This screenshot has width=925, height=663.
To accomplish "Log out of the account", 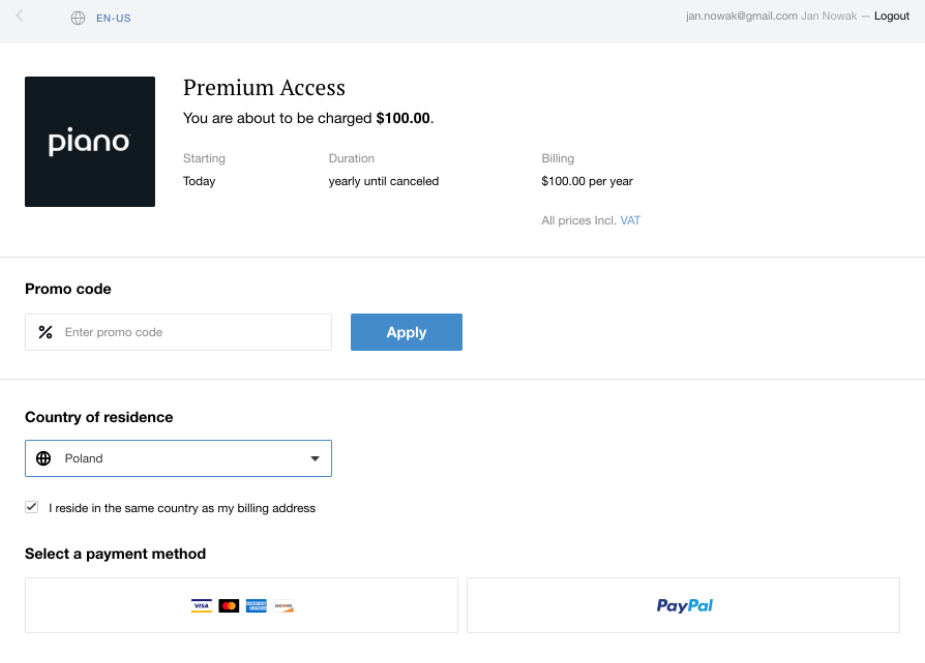I will [891, 16].
